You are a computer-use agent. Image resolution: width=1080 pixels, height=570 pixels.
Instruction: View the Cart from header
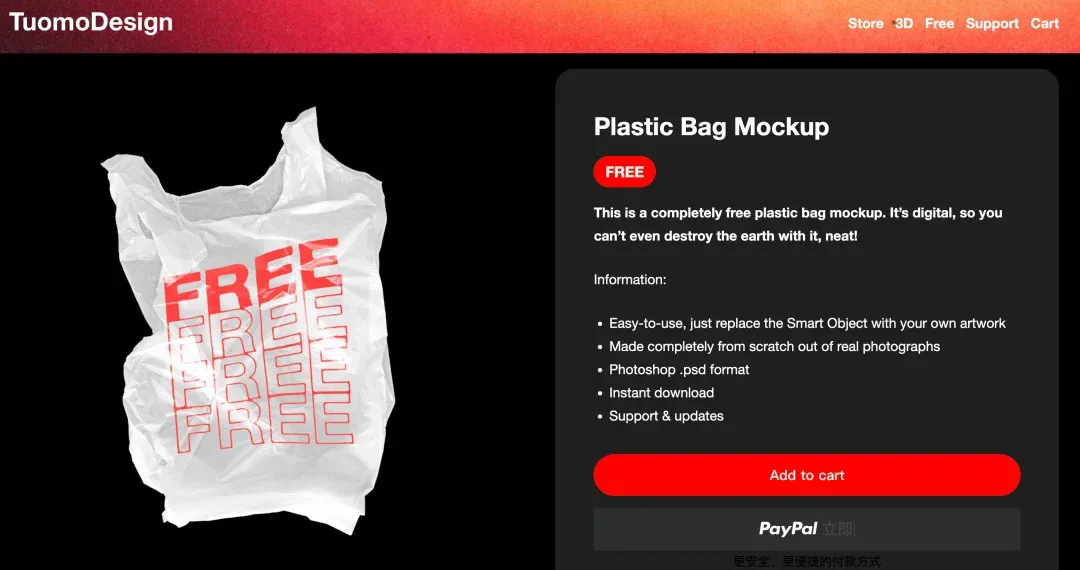pyautogui.click(x=1044, y=23)
